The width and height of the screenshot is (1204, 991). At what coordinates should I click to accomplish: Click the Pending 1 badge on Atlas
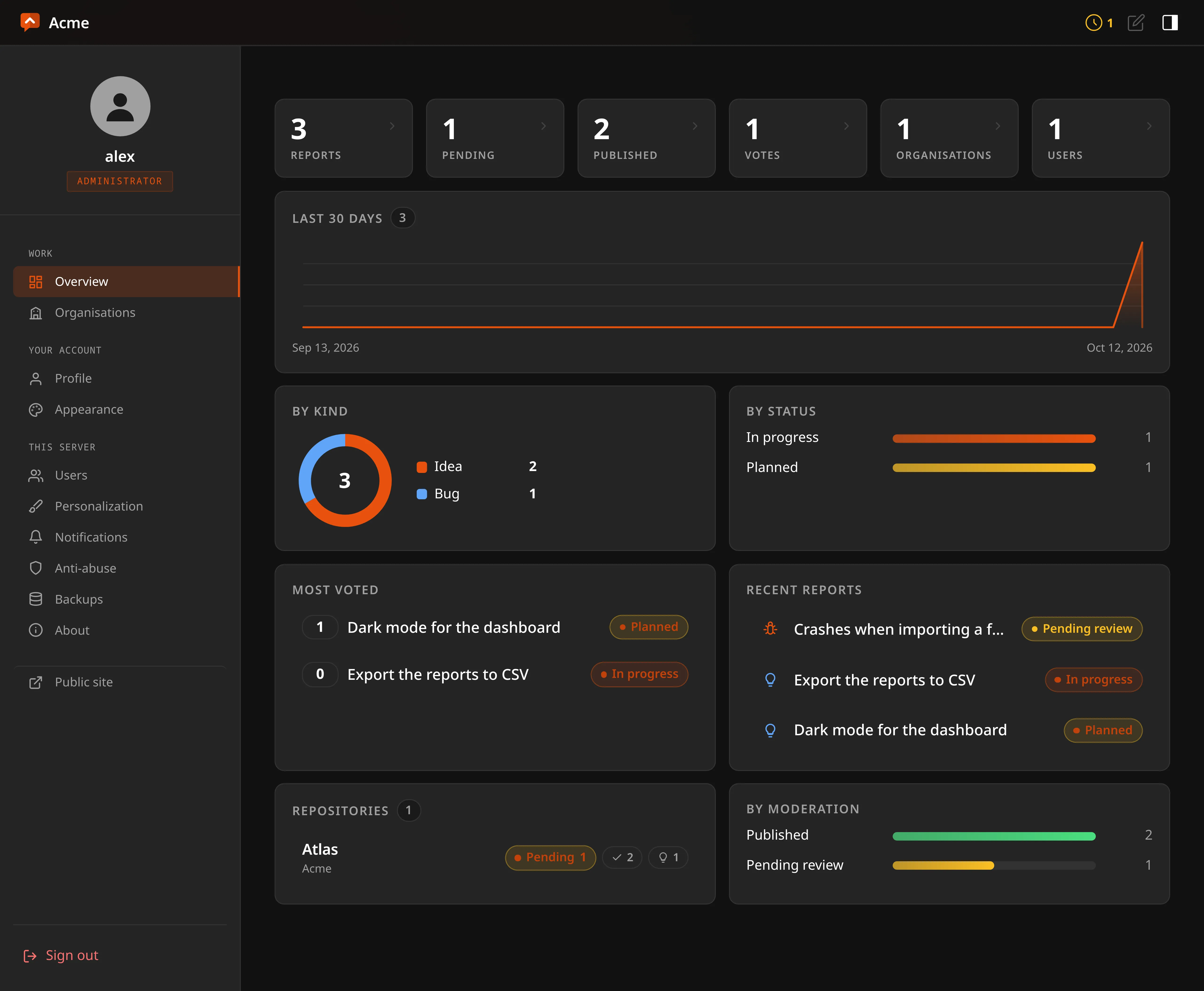550,857
